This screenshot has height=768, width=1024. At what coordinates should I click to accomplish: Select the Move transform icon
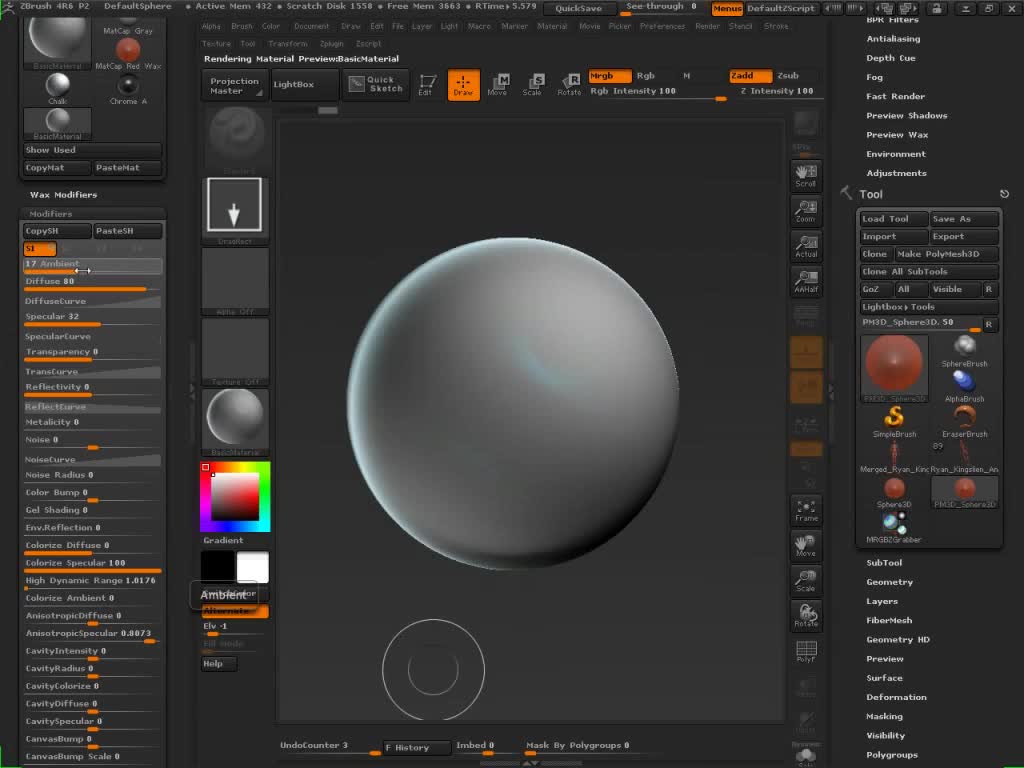pyautogui.click(x=498, y=84)
